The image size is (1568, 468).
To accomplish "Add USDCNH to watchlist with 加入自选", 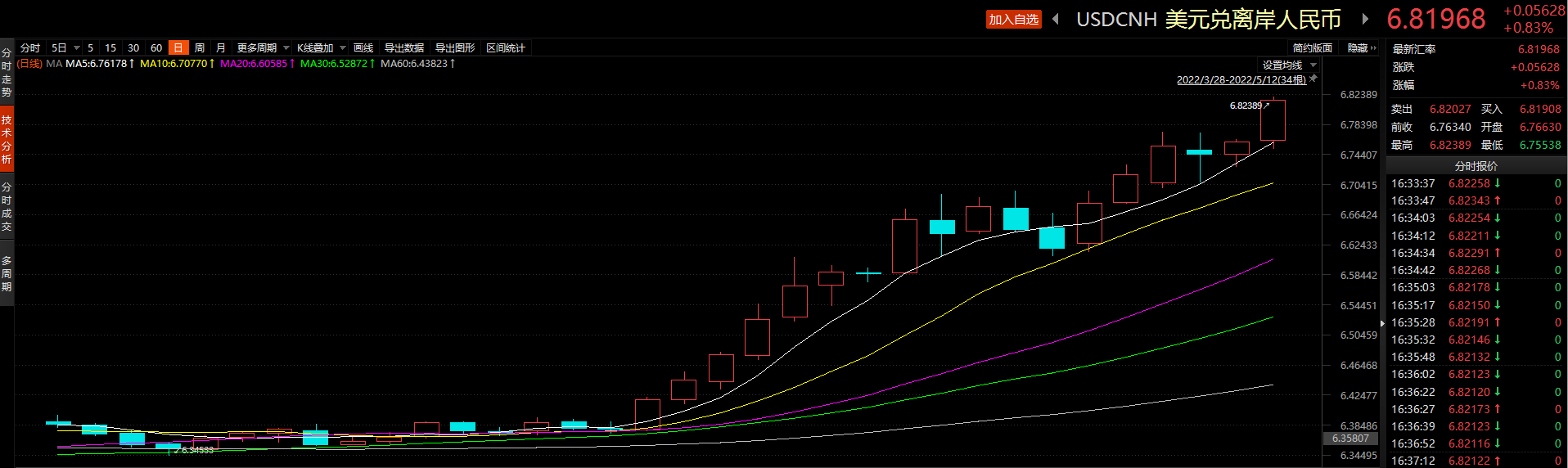I will click(x=1013, y=19).
